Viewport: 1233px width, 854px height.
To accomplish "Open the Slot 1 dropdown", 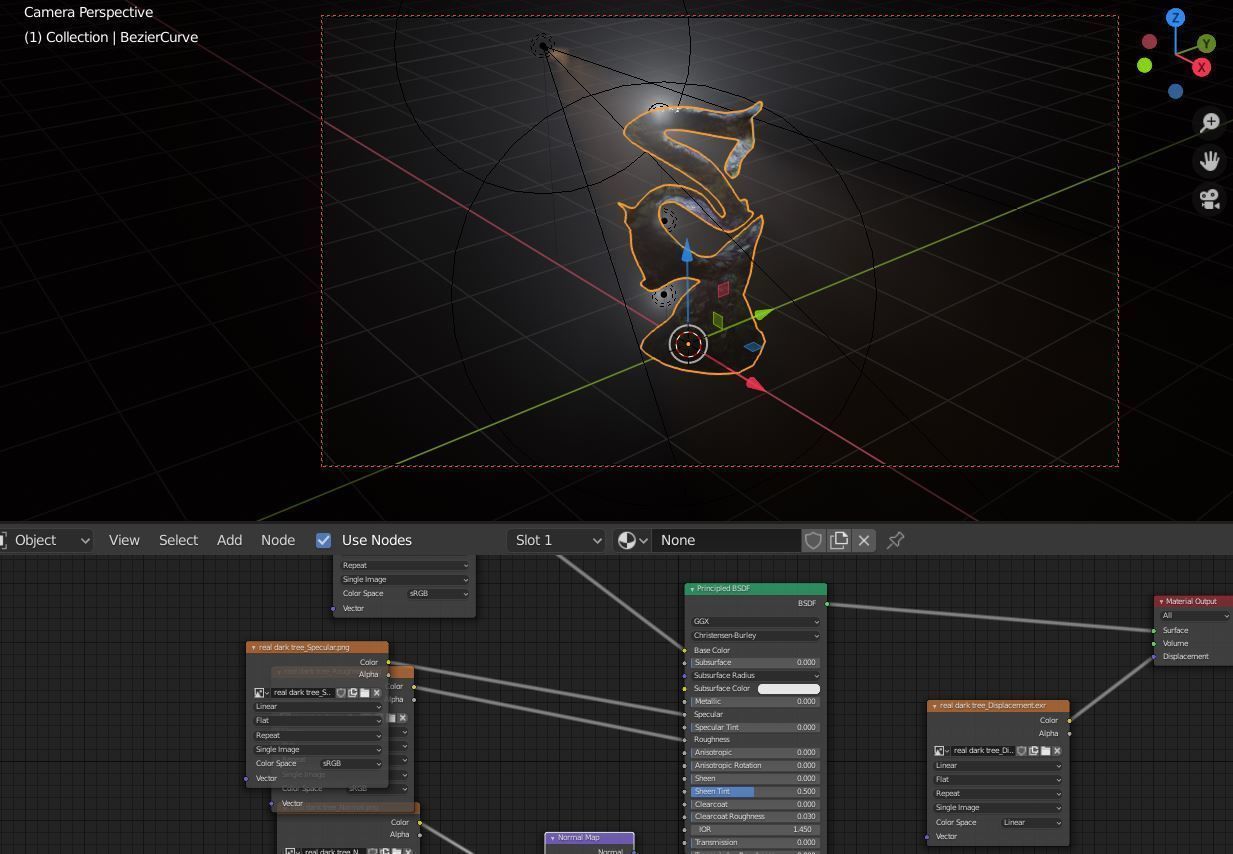I will (x=555, y=540).
